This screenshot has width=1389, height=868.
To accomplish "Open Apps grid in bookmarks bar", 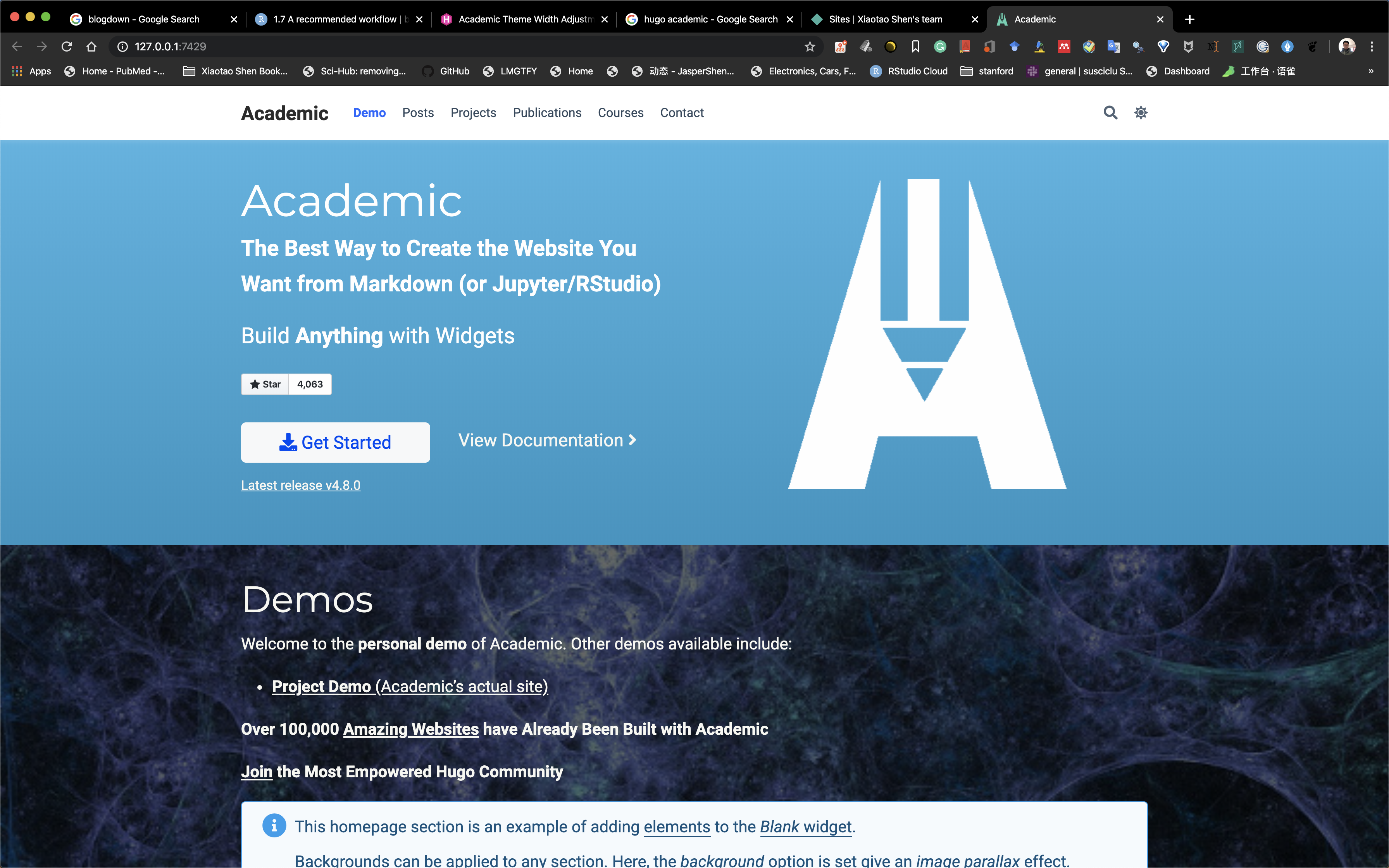I will pyautogui.click(x=31, y=71).
